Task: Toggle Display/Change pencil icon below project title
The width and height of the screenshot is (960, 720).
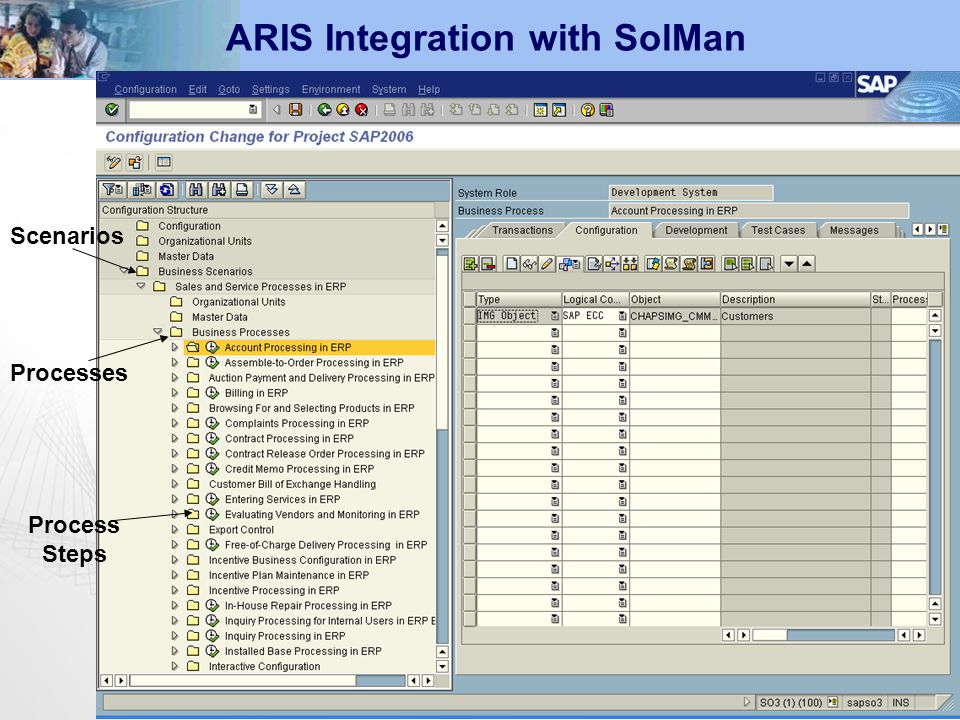Action: click(x=114, y=162)
